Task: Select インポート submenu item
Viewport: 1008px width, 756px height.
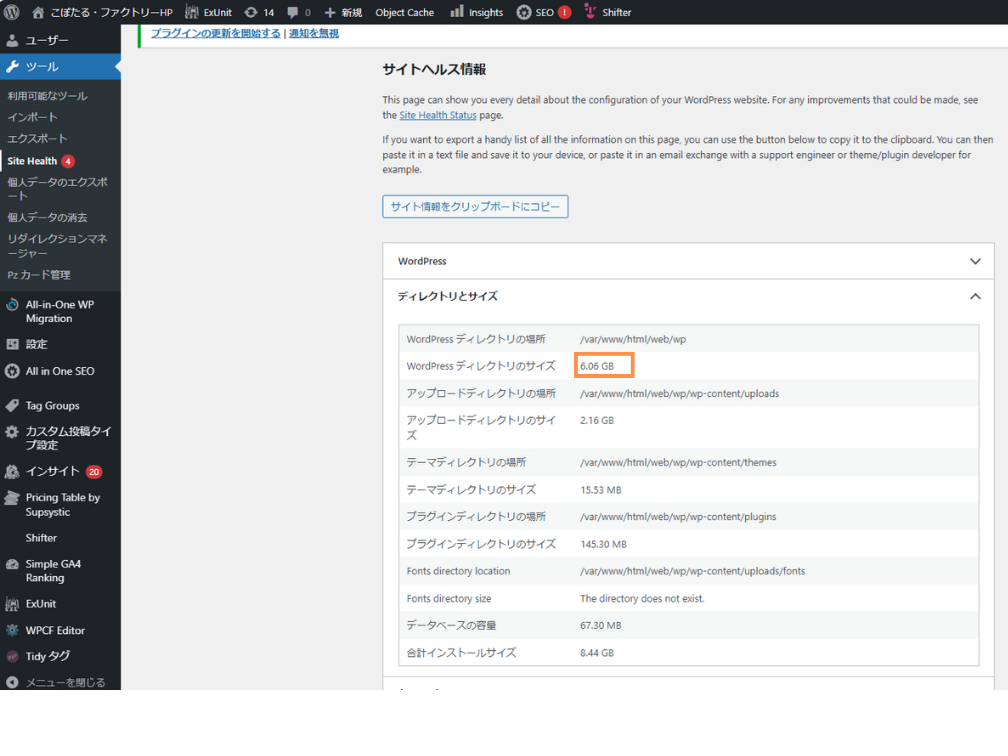Action: (33, 117)
